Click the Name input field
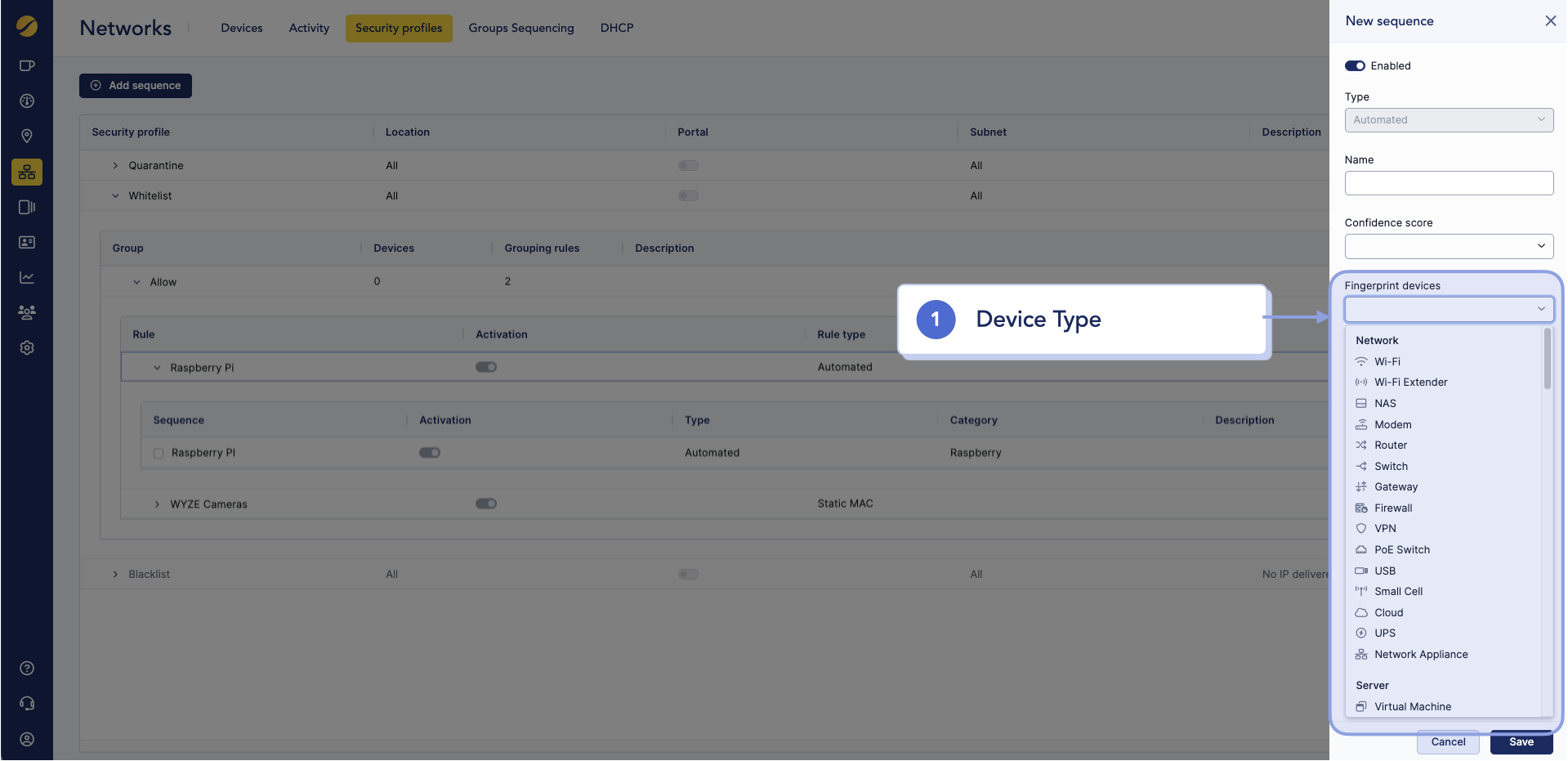This screenshot has width=1568, height=761. point(1448,183)
